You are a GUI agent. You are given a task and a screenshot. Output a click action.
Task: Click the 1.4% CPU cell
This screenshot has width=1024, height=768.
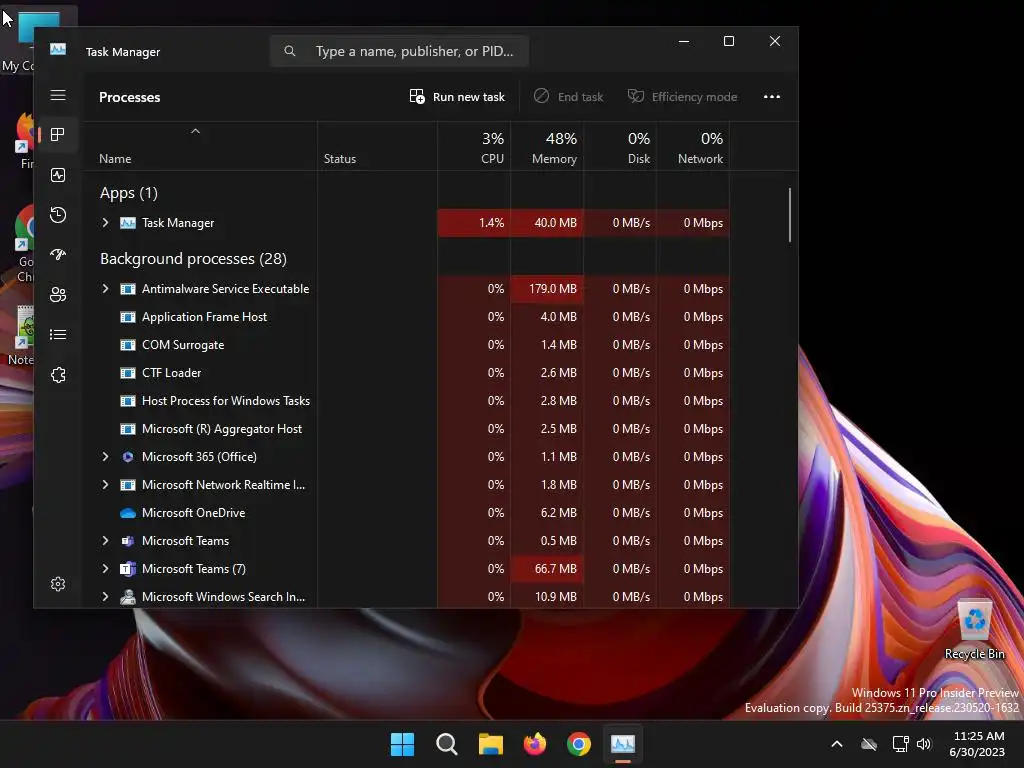pyautogui.click(x=474, y=223)
